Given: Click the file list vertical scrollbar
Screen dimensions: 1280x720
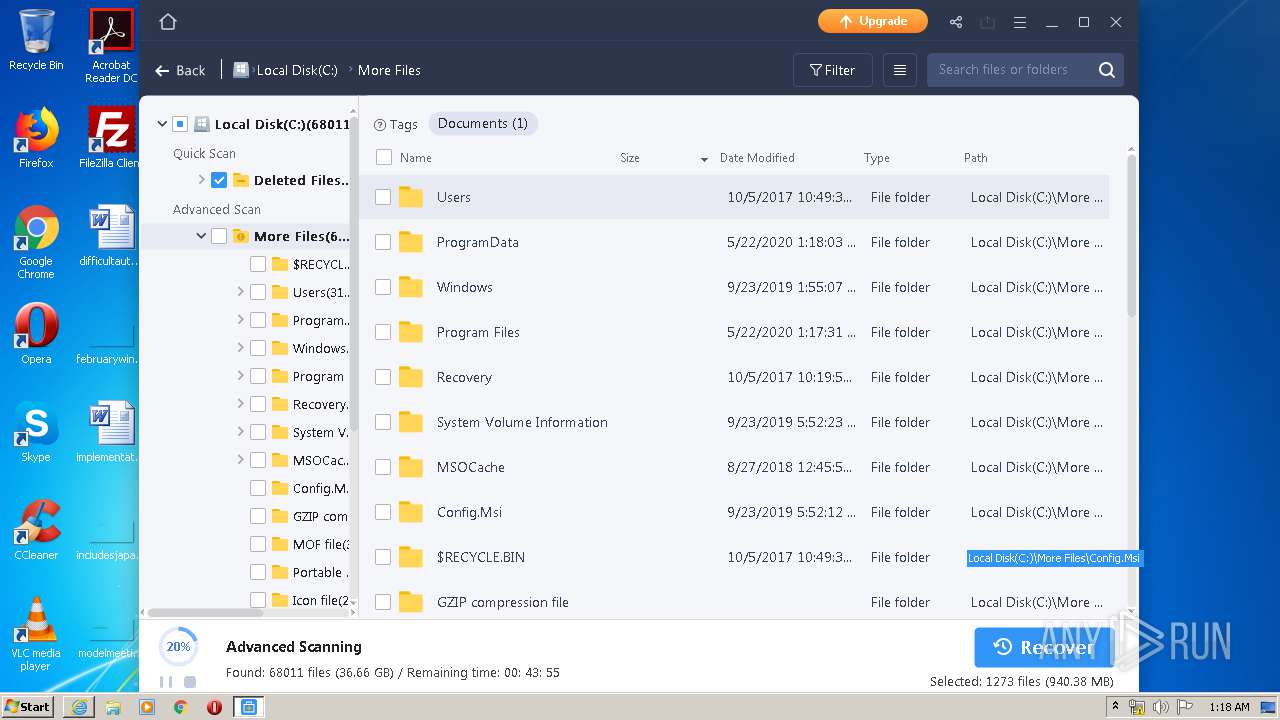Looking at the screenshot, I should point(1132,235).
